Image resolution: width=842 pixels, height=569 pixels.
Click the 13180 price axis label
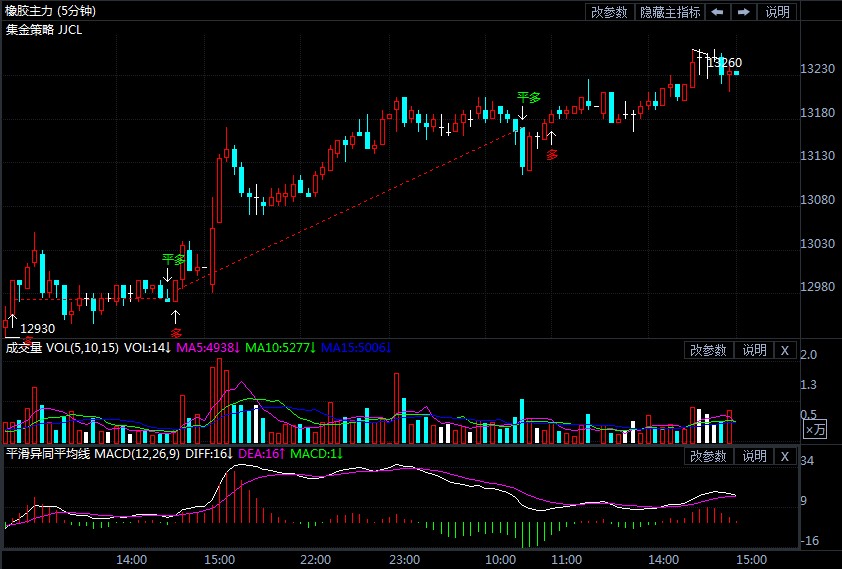pyautogui.click(x=817, y=113)
